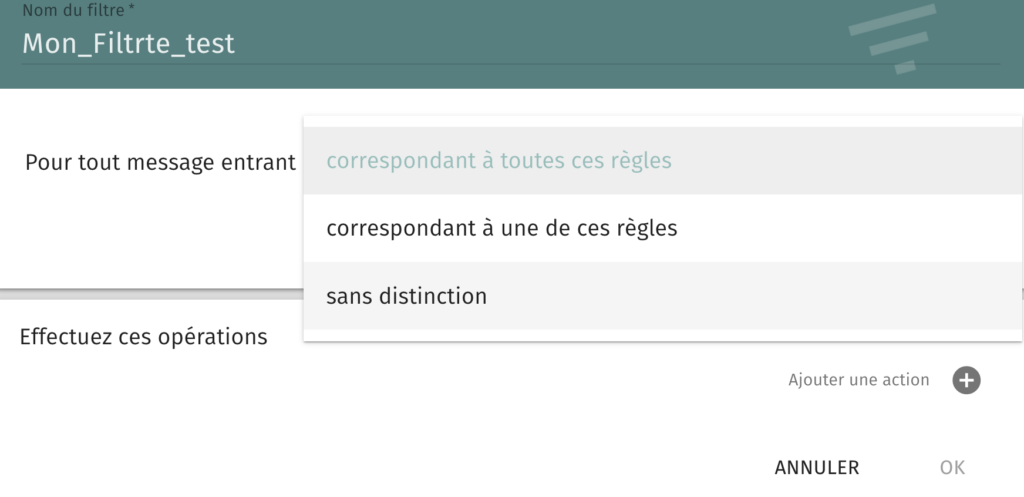Click the smallest bar of the filter icon
This screenshot has width=1024, height=497.
tap(905, 67)
